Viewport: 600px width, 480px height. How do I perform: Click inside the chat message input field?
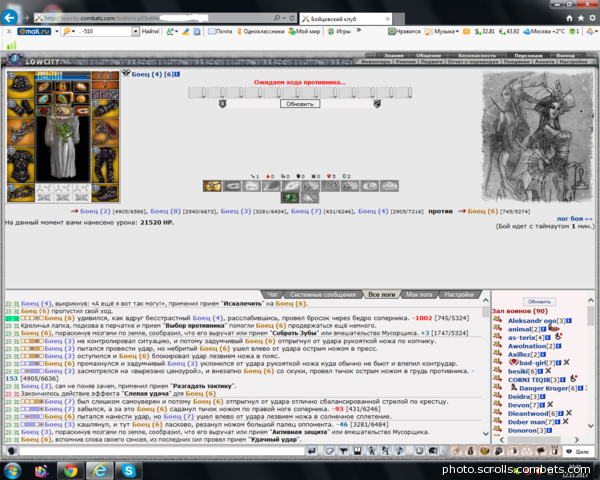tap(162, 451)
